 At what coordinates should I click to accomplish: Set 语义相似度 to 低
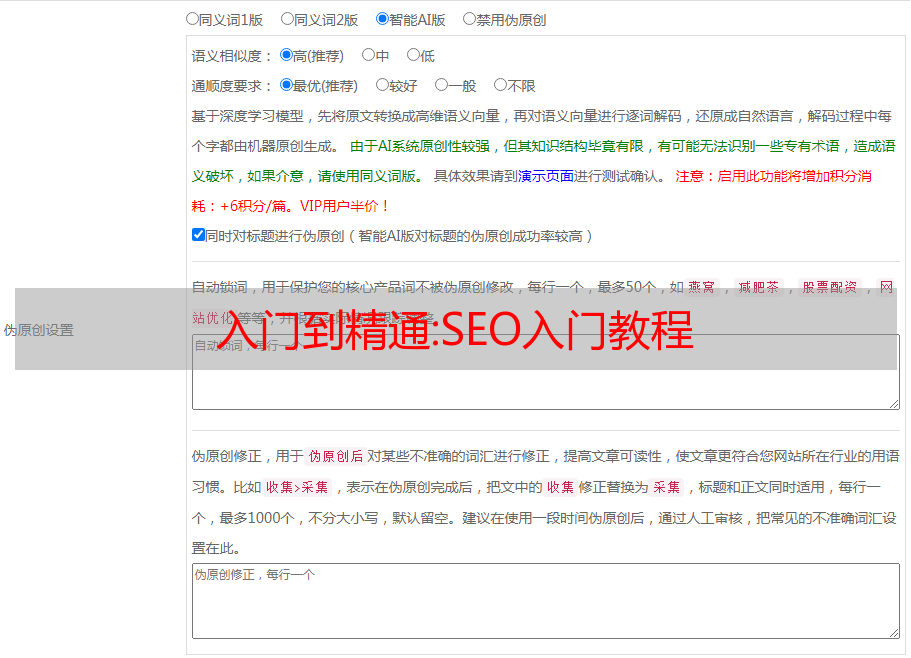413,55
